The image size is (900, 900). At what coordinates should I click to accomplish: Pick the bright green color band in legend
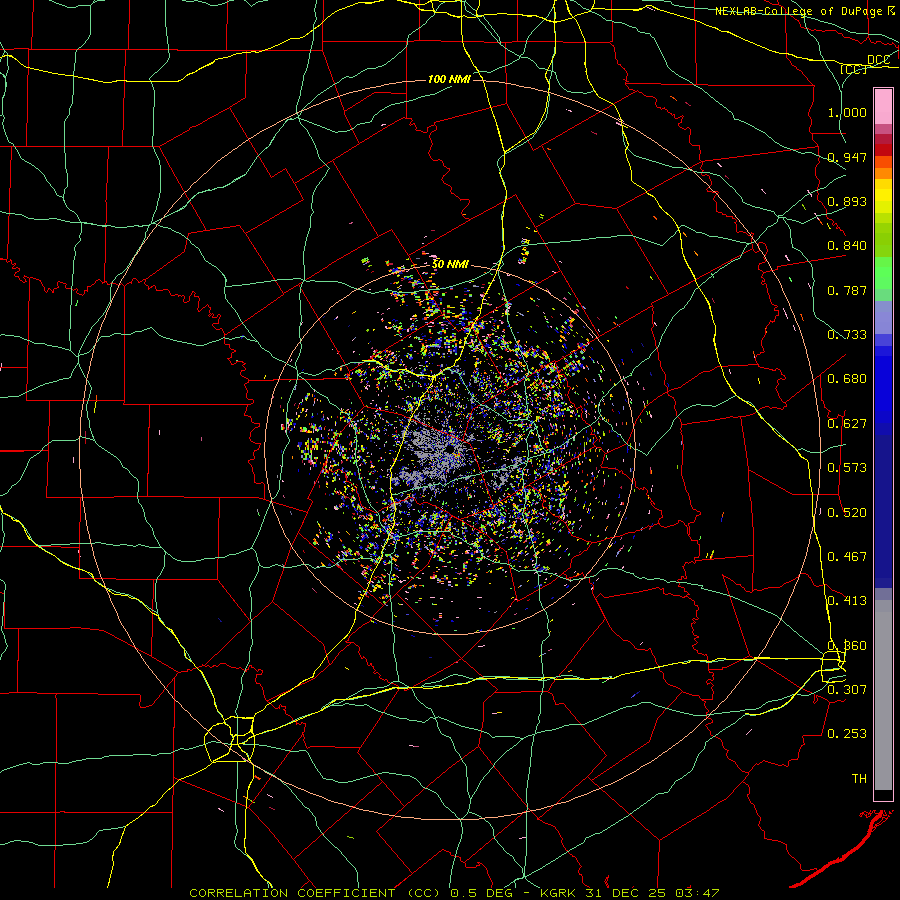click(x=883, y=273)
